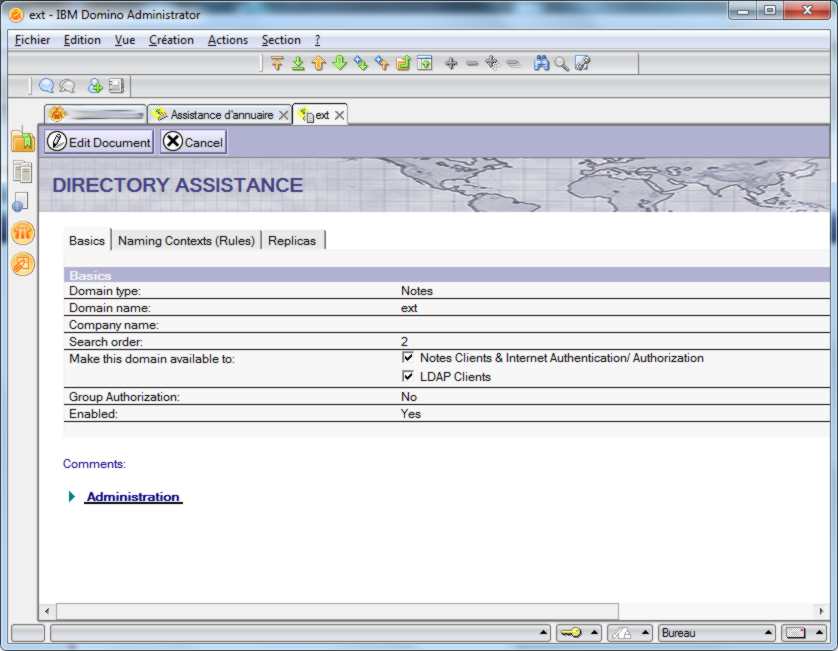Viewport: 838px width, 651px height.
Task: Open the Actions menu
Action: tap(227, 40)
